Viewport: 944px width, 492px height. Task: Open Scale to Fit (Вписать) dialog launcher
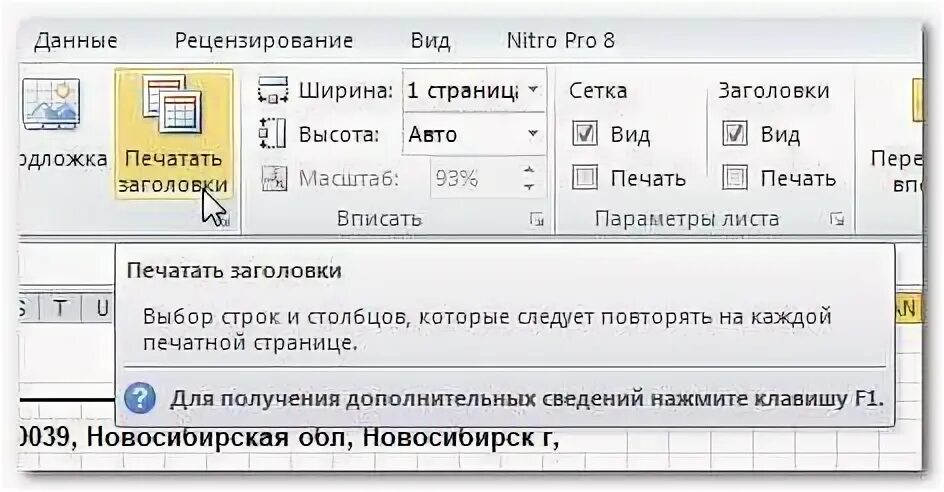[537, 219]
